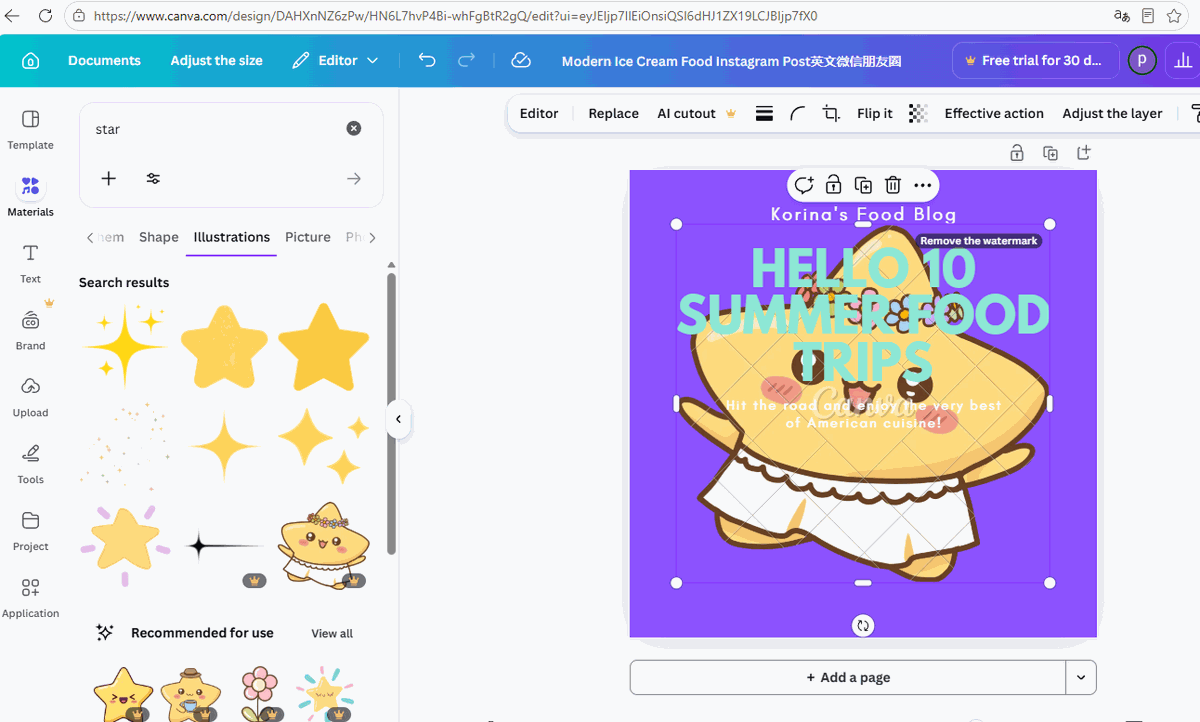Open the Project panel in the sidebar

click(x=30, y=530)
